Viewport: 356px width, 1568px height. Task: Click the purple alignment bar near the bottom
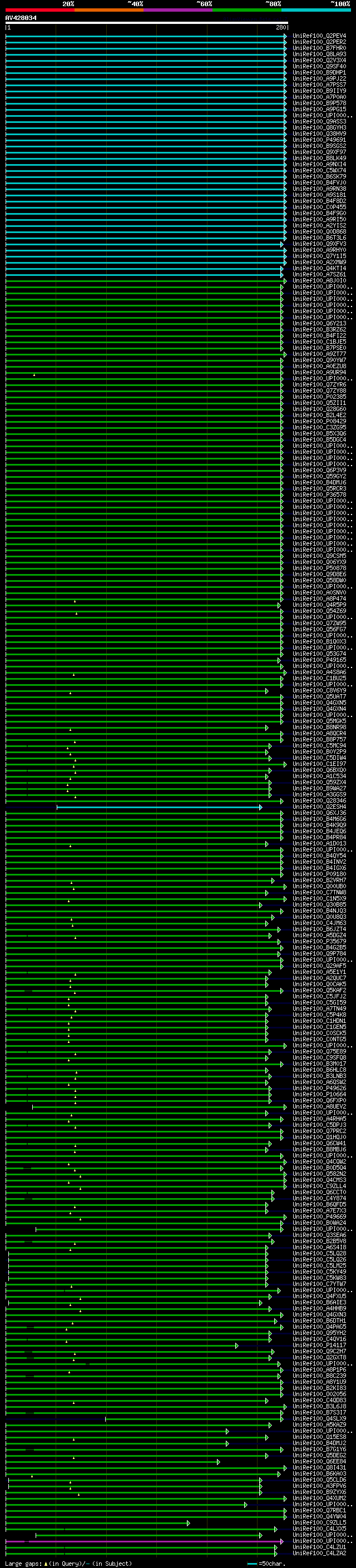[x=144, y=1541]
